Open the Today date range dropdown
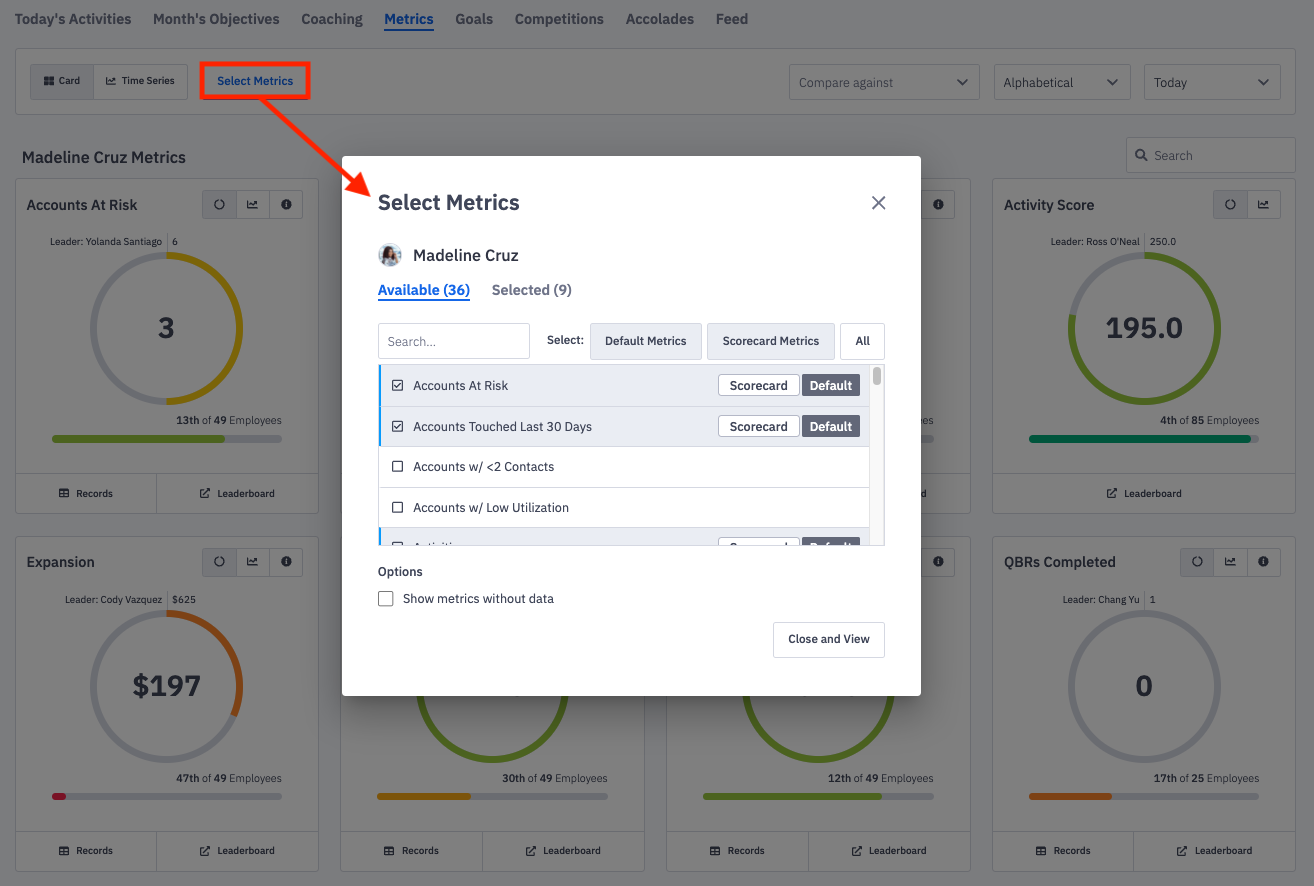Screen dimensions: 1314x886 click(1211, 83)
